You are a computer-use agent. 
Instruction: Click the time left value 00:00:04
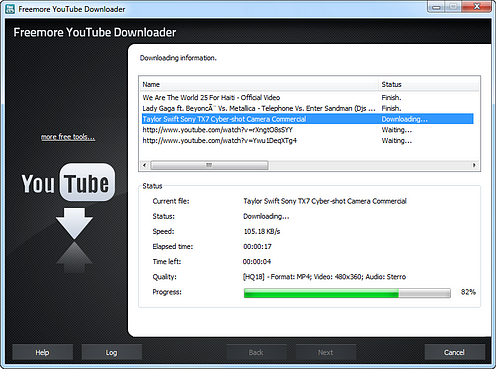pyautogui.click(x=257, y=262)
